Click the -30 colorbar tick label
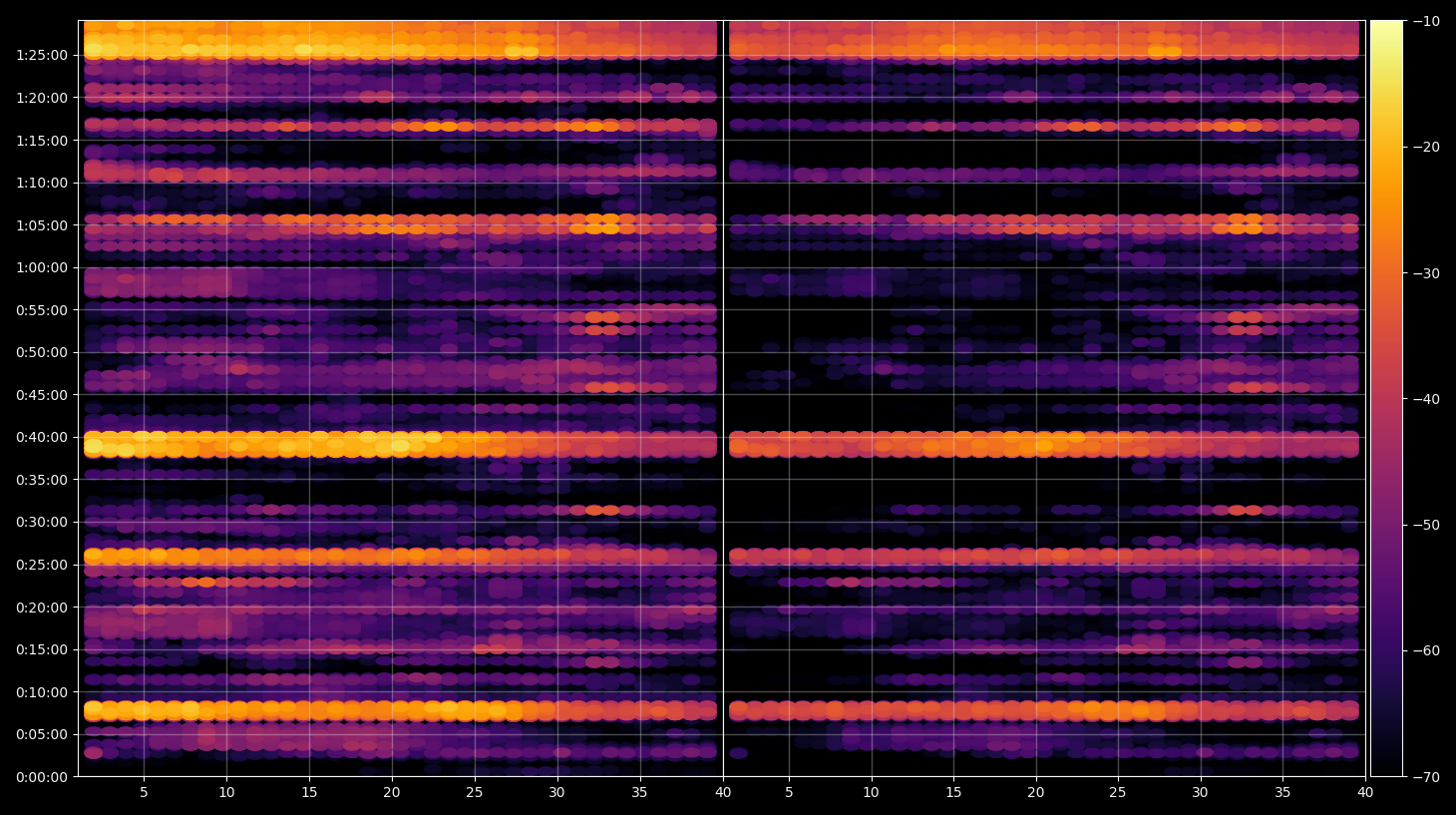Image resolution: width=1456 pixels, height=815 pixels. 1426,273
